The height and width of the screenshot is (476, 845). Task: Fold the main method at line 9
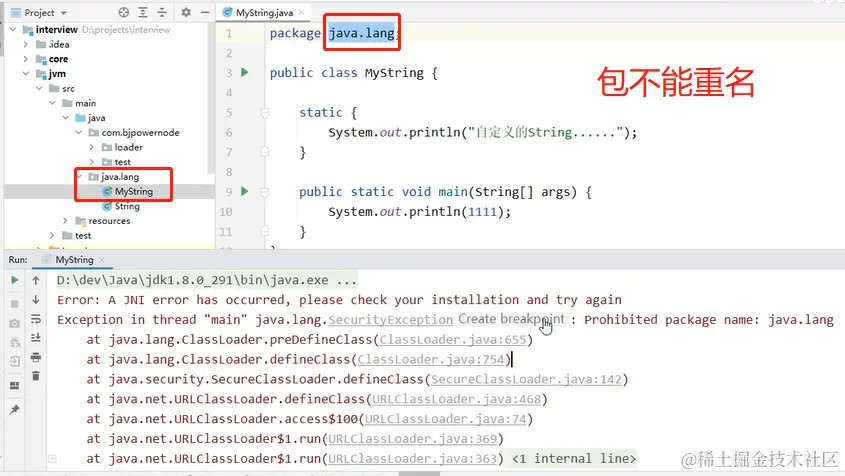(x=265, y=192)
